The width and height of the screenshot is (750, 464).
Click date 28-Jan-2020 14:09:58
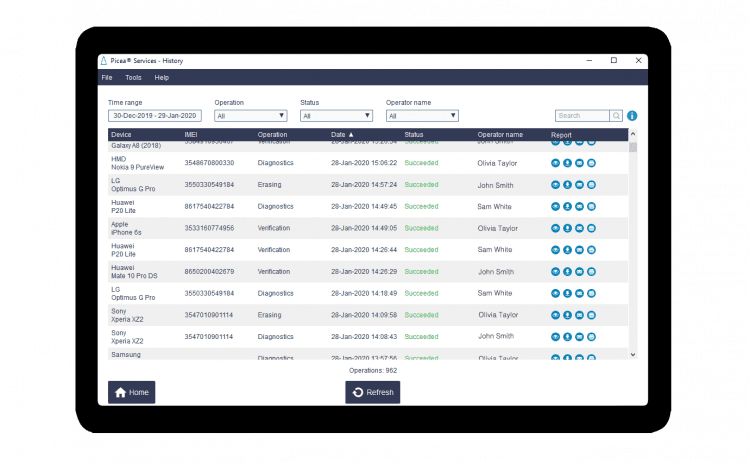(x=364, y=315)
